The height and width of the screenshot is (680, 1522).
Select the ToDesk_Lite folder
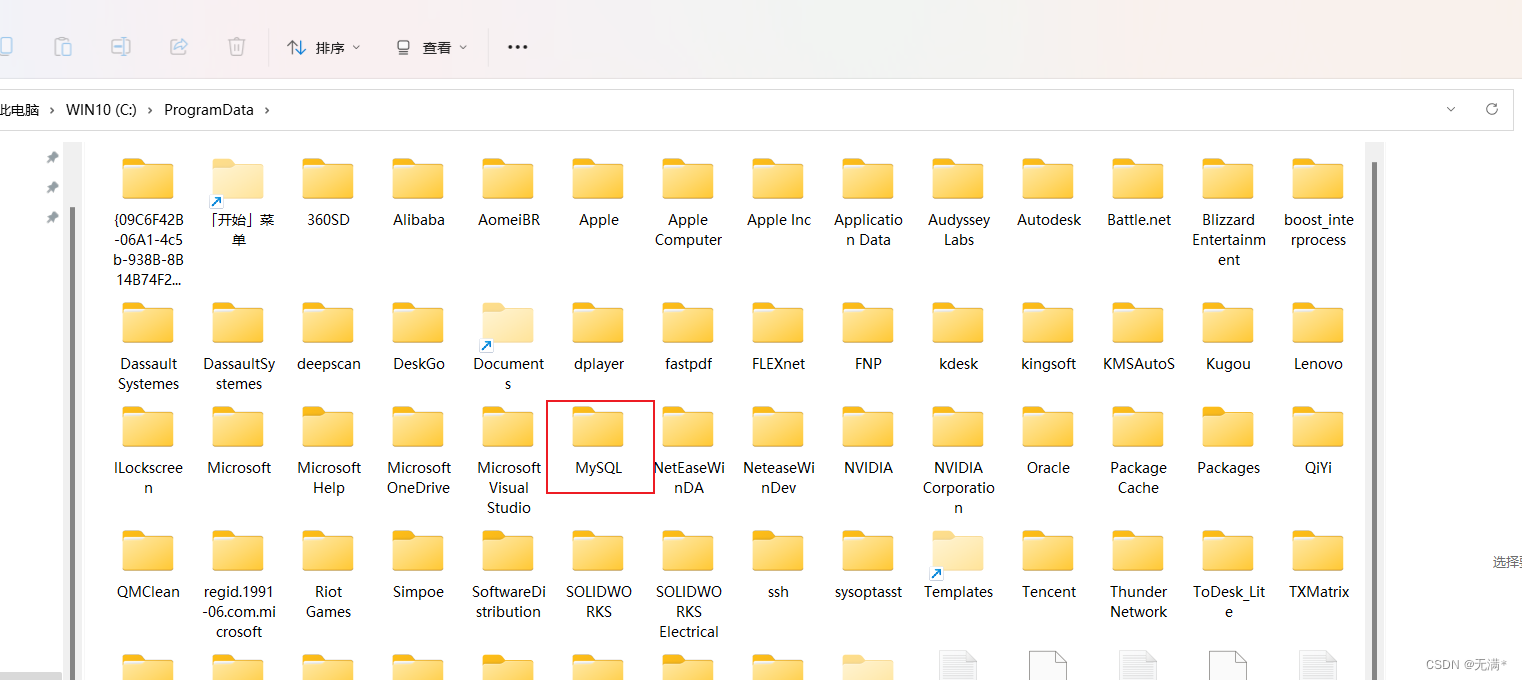[1228, 575]
